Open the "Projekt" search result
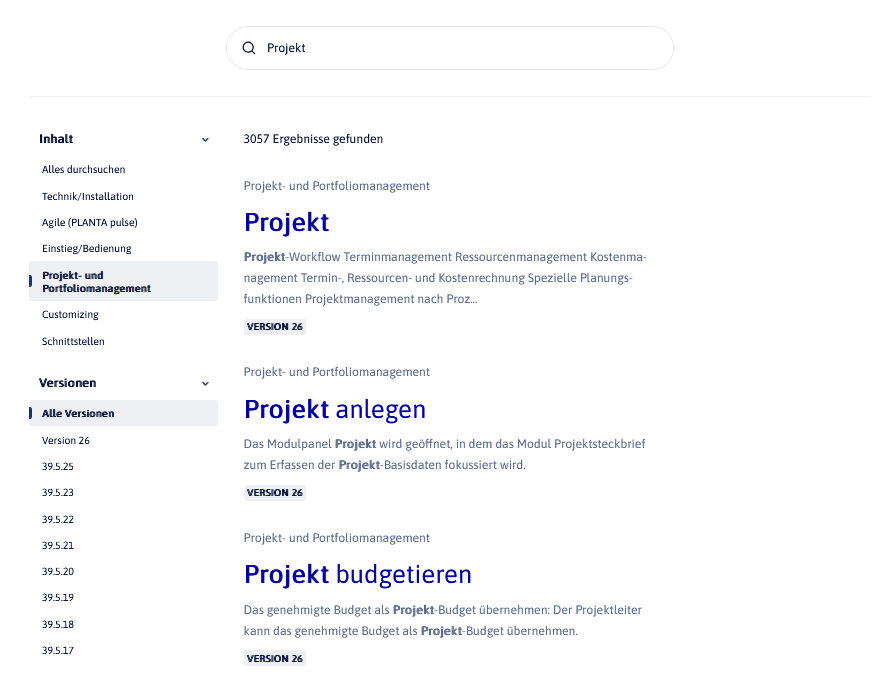This screenshot has height=681, width=887. click(286, 222)
